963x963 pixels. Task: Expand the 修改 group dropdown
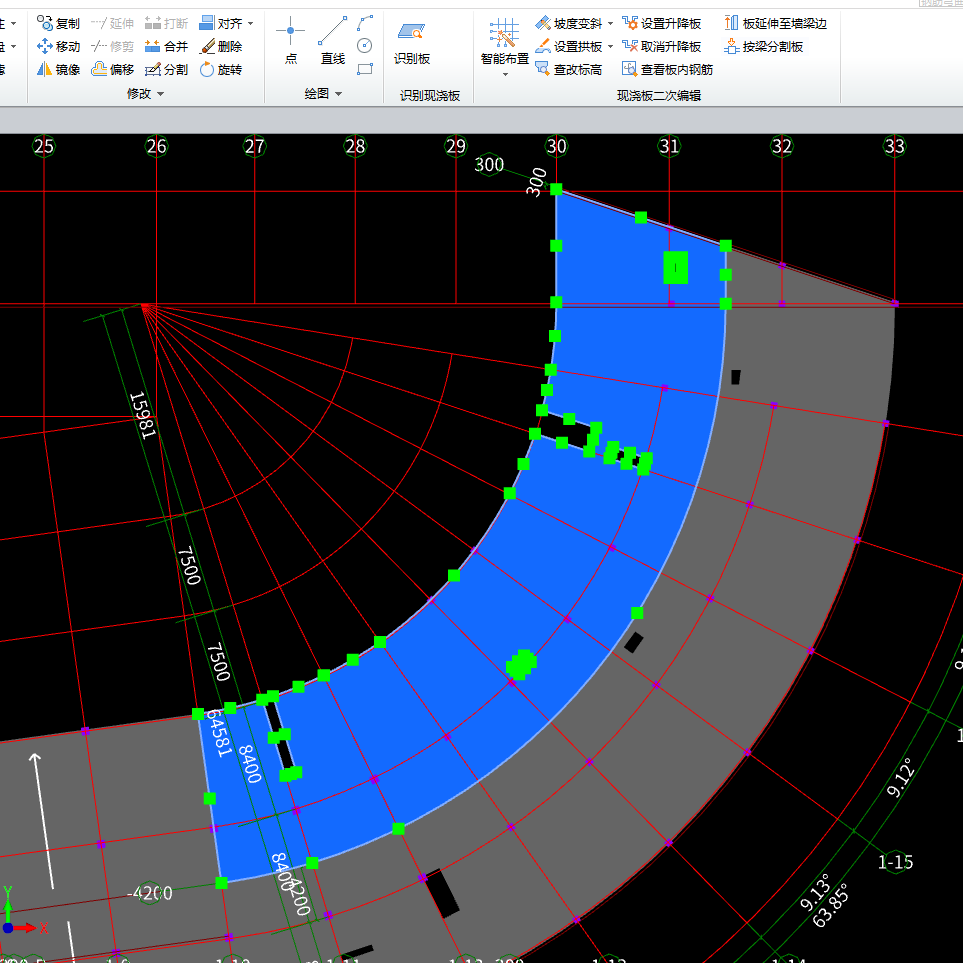point(161,94)
